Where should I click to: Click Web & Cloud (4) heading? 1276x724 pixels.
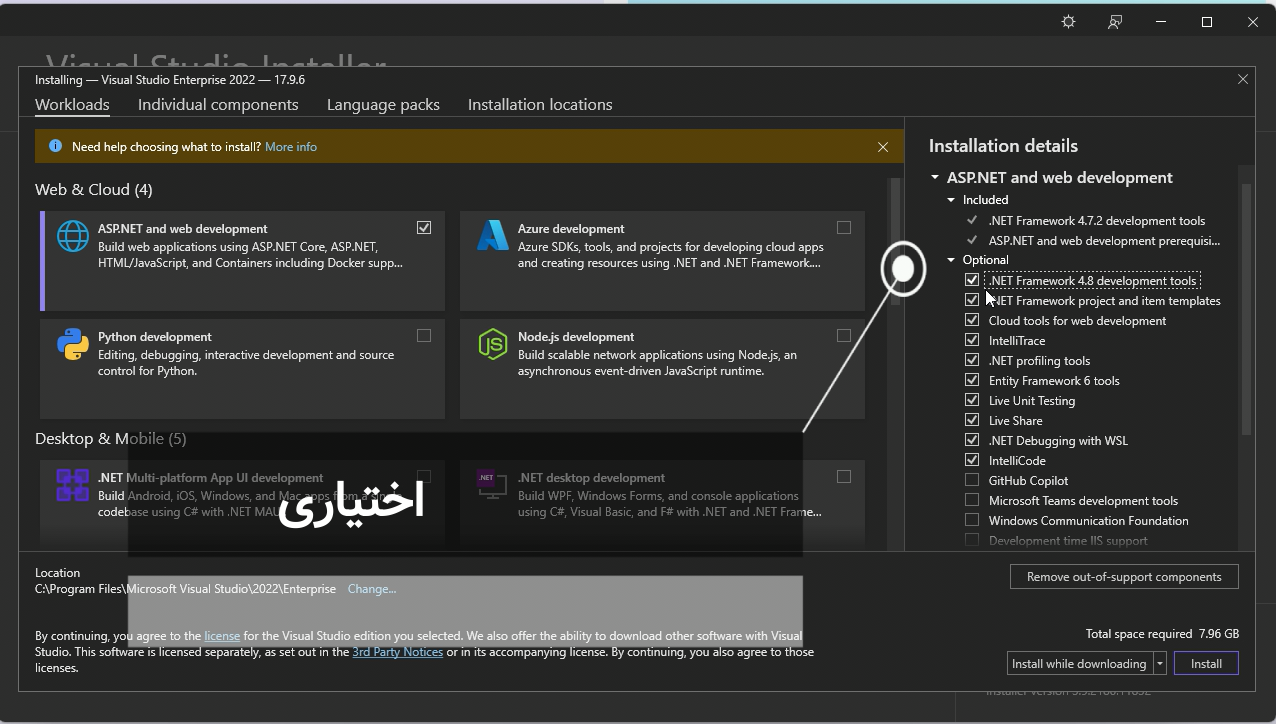pyautogui.click(x=94, y=189)
